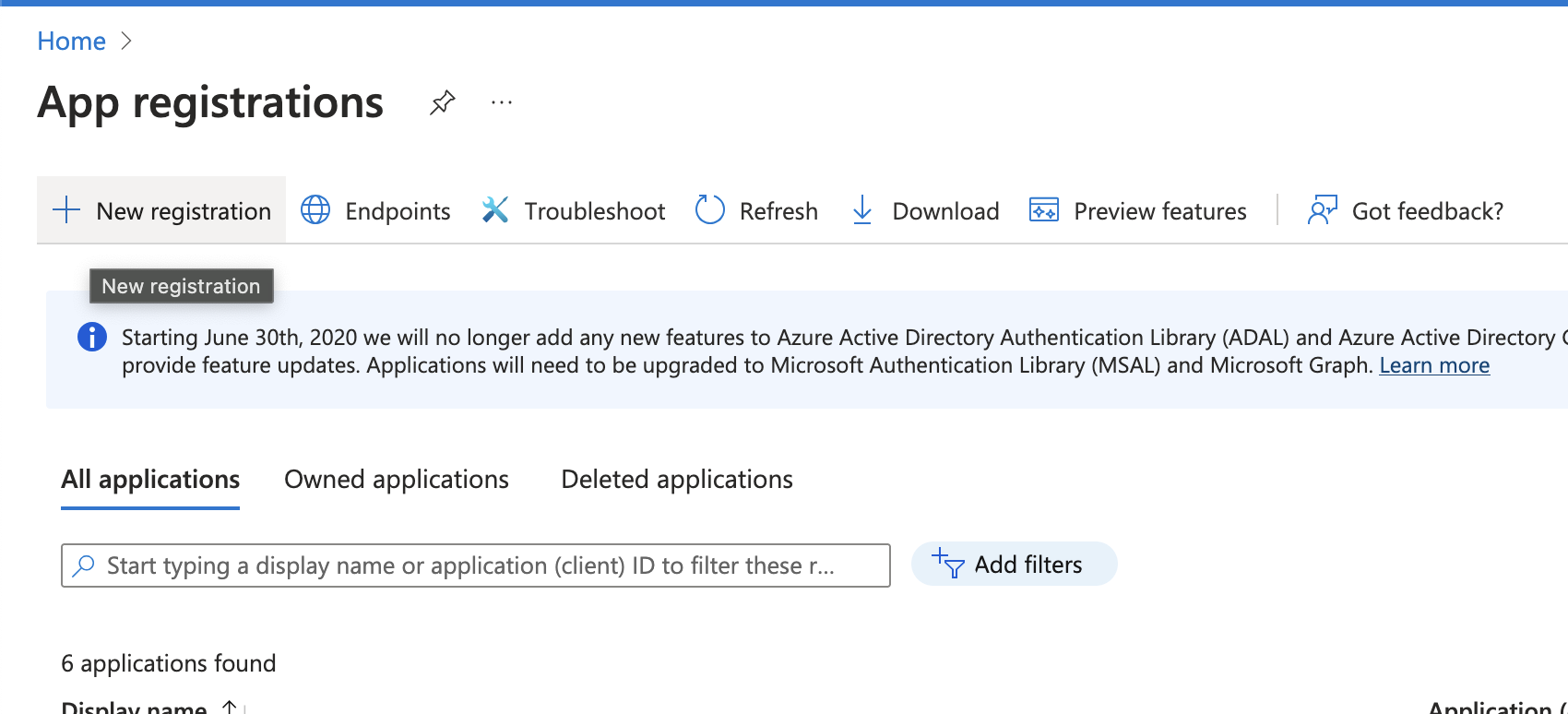Click the plus icon for New registration
The image size is (1568, 714).
pyautogui.click(x=66, y=210)
